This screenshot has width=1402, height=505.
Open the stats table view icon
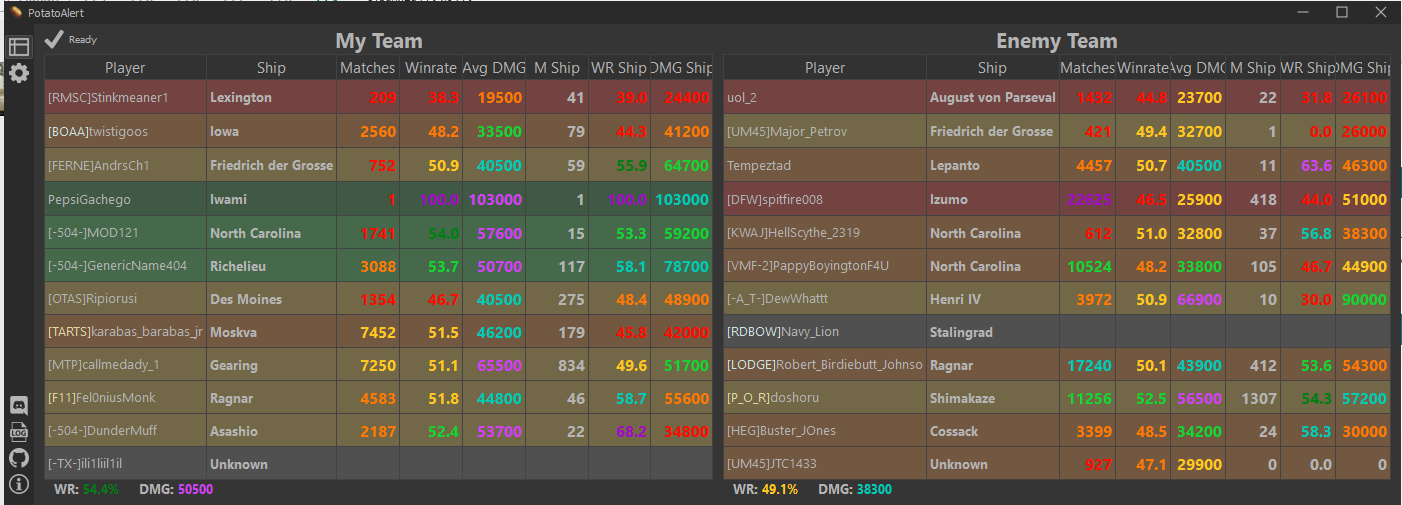(x=18, y=47)
